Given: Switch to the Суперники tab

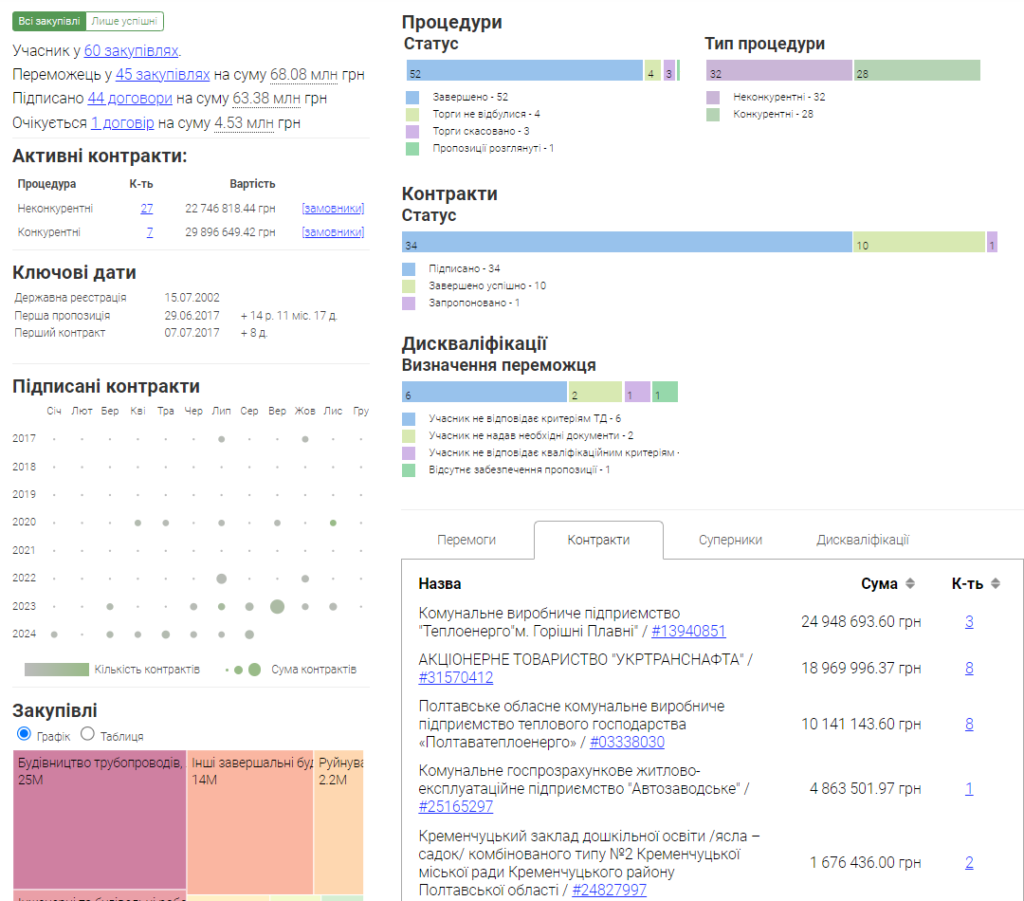Looking at the screenshot, I should tap(730, 540).
